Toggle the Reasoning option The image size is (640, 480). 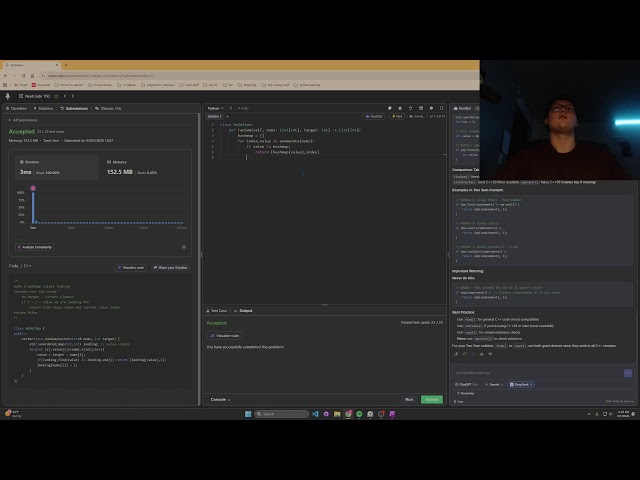(x=466, y=393)
